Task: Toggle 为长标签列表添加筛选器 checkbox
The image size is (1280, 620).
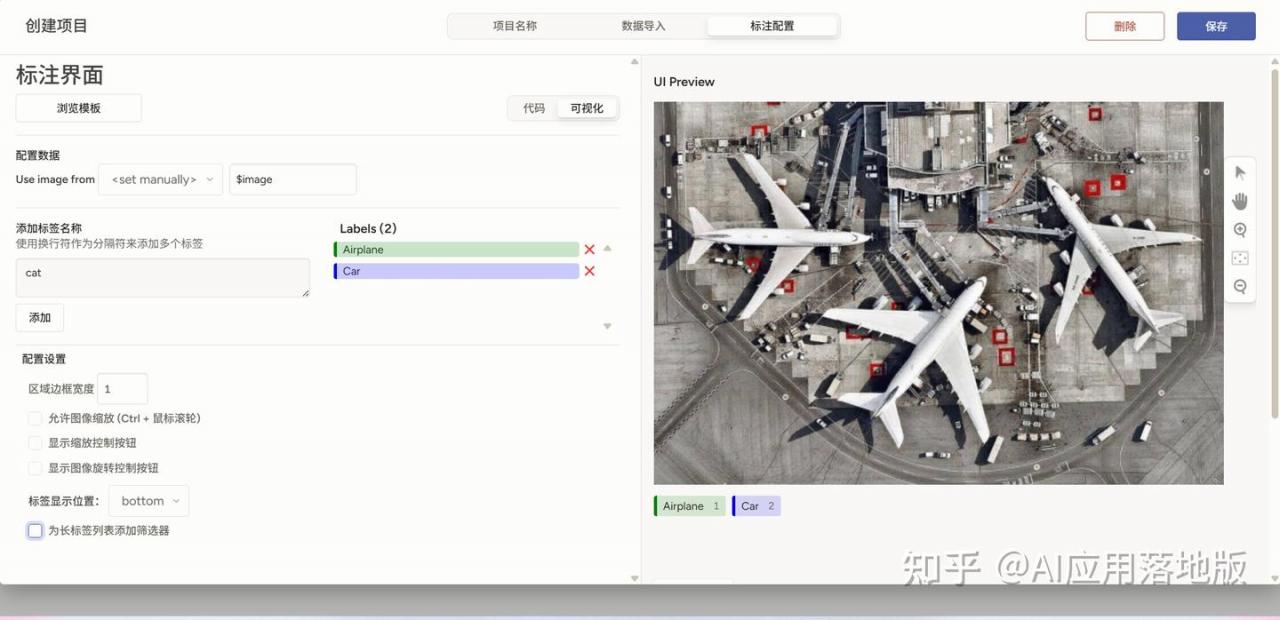Action: coord(35,531)
